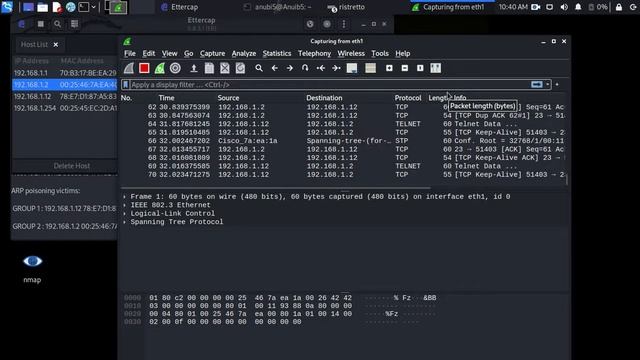This screenshot has width=640, height=360.
Task: Stop the running capture with red square
Action: (144, 68)
